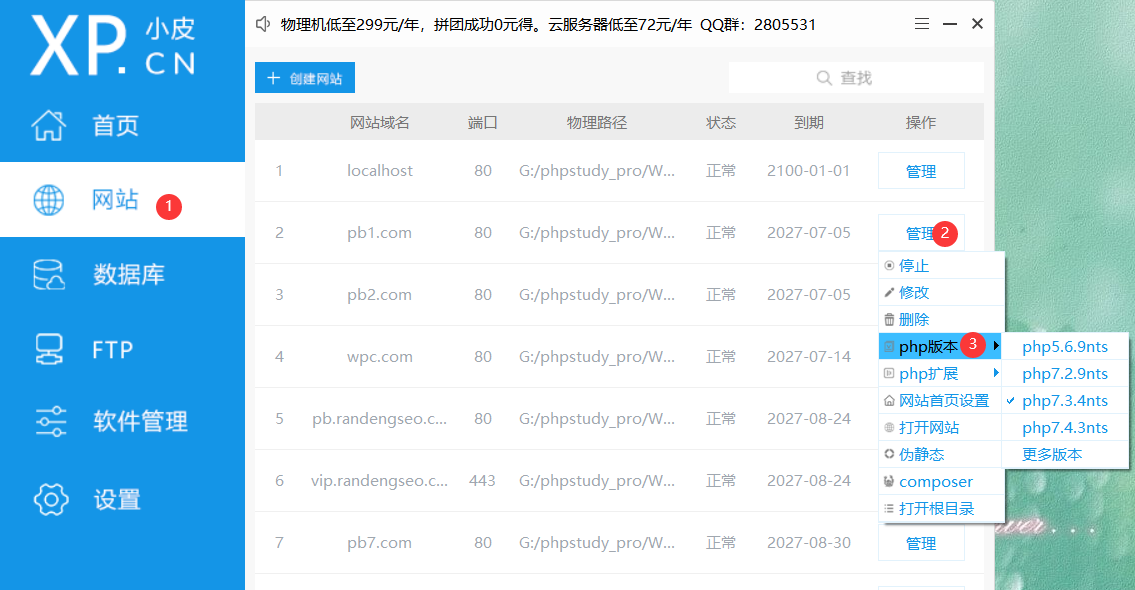Select the pb7.com domain cell
1135x590 pixels.
point(379,543)
